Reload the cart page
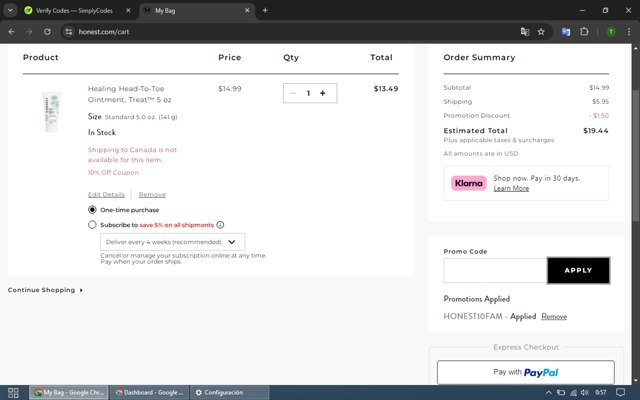 click(x=47, y=31)
